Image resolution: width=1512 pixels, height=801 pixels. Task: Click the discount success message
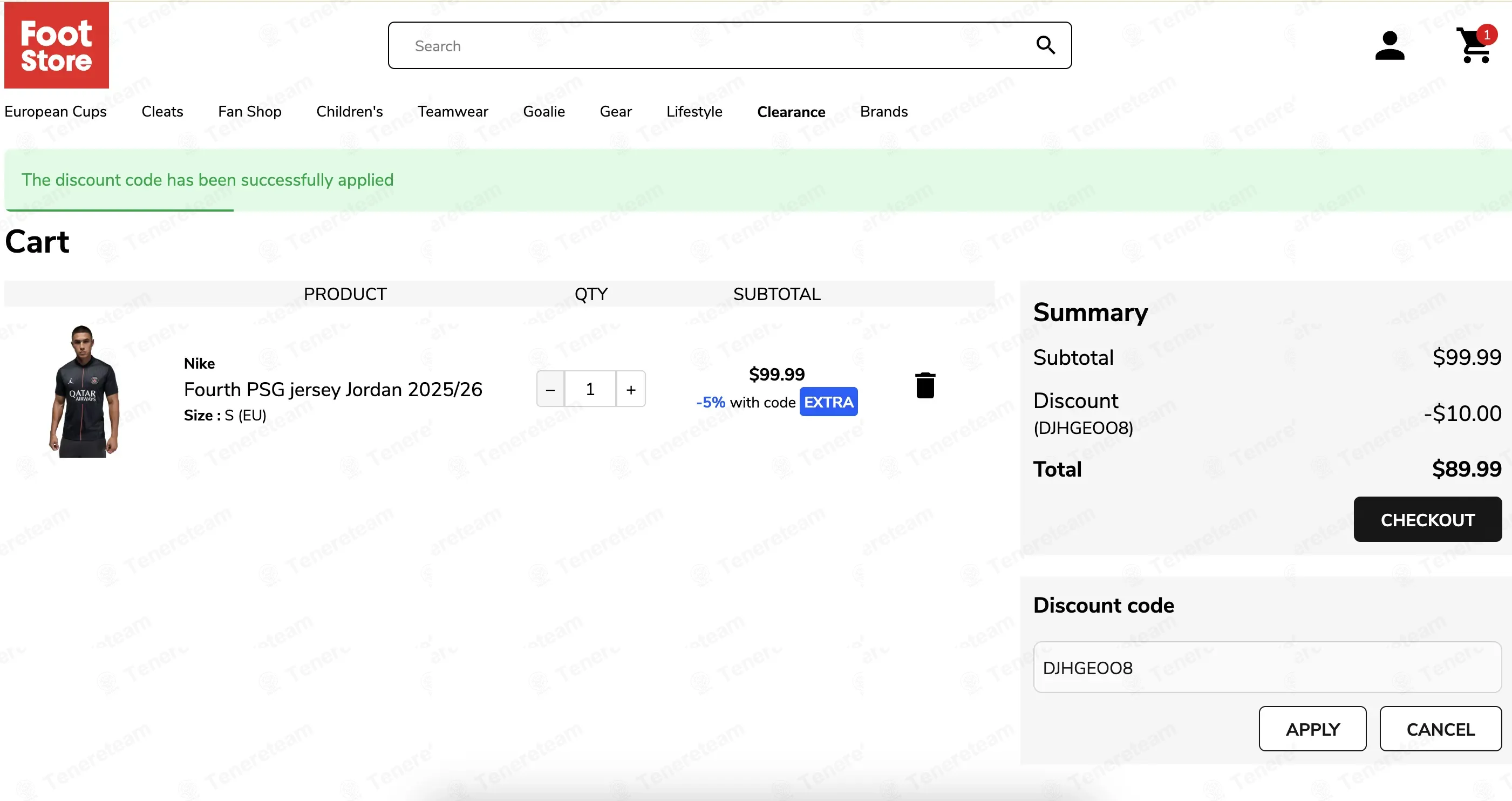pyautogui.click(x=208, y=180)
